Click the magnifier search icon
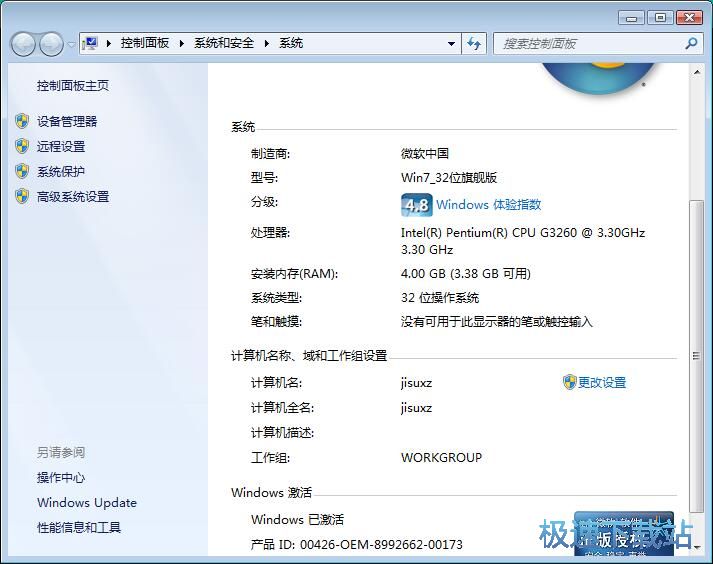713x564 pixels. 691,44
